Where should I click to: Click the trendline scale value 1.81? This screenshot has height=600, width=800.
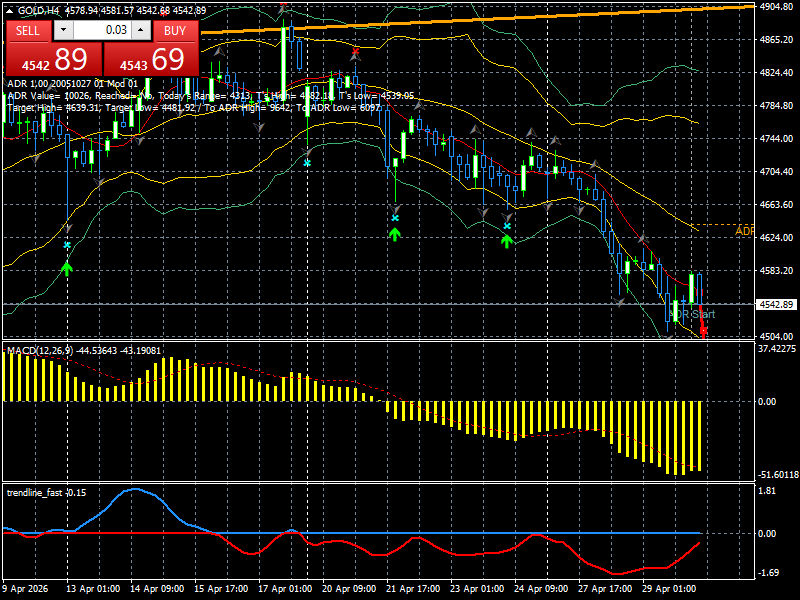tap(767, 491)
